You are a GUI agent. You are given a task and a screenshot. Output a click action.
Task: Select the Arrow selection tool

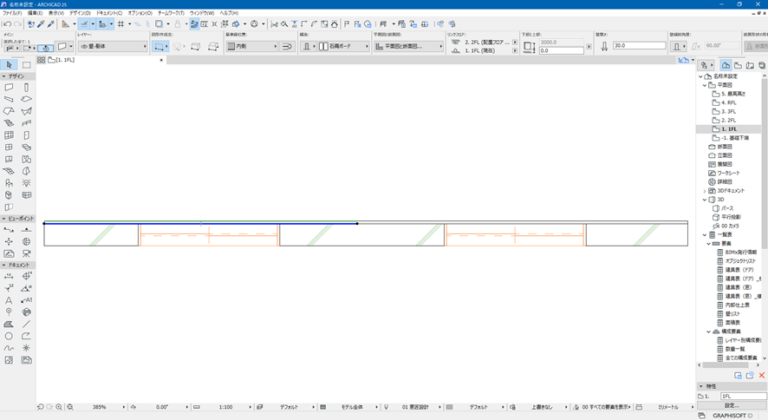coord(9,65)
